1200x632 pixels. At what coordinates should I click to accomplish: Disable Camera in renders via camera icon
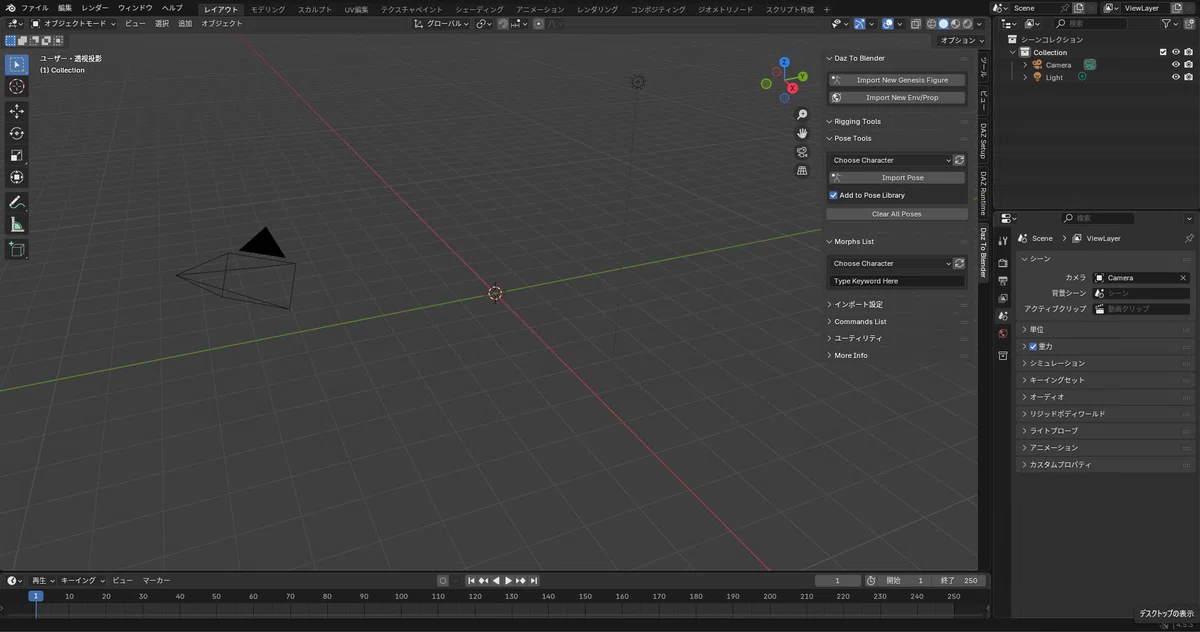1188,65
